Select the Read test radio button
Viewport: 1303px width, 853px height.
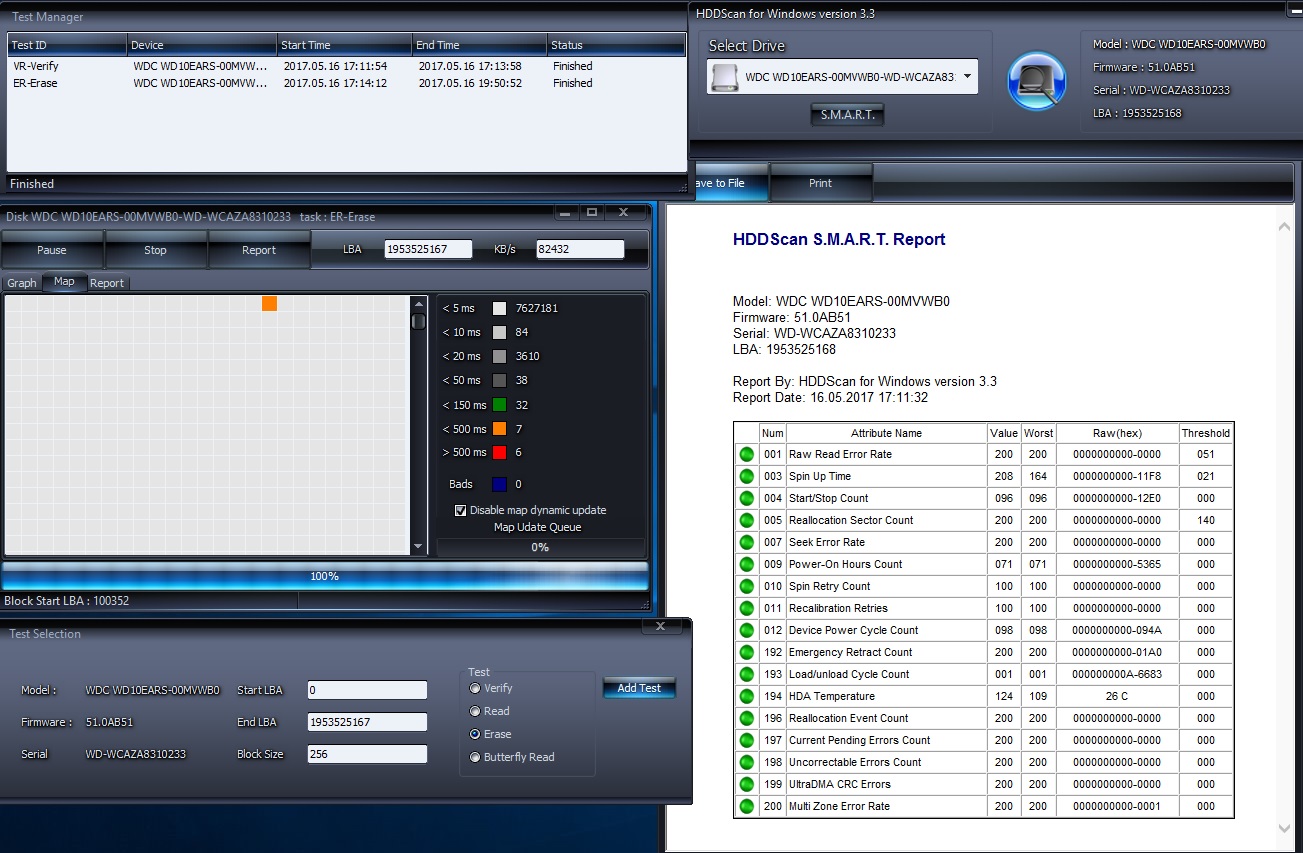[475, 711]
